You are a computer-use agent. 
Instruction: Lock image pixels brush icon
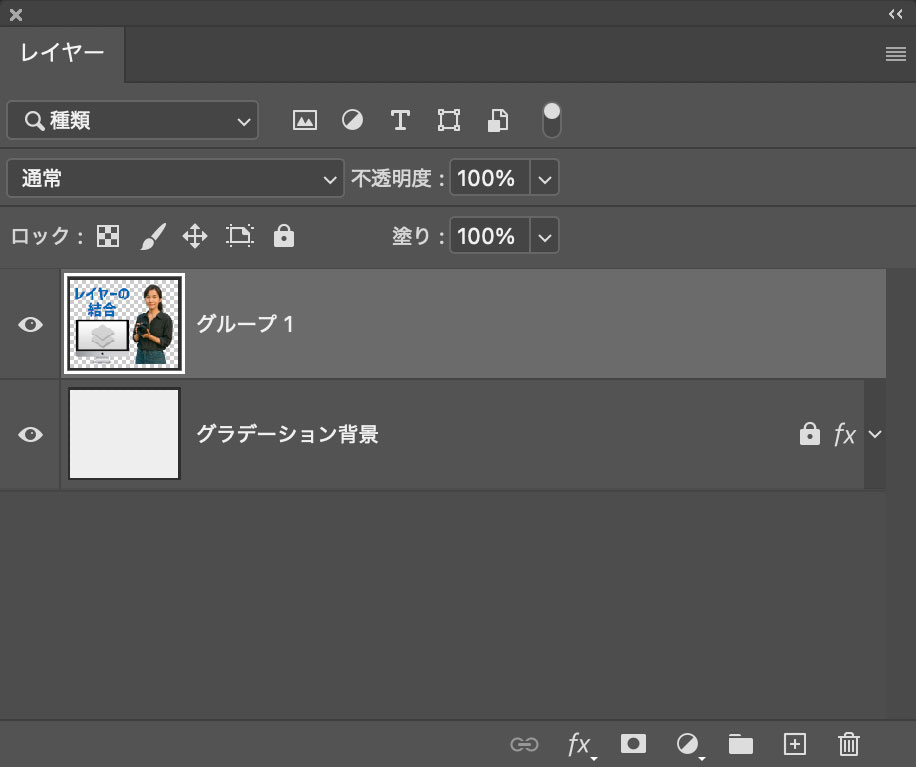coord(153,237)
